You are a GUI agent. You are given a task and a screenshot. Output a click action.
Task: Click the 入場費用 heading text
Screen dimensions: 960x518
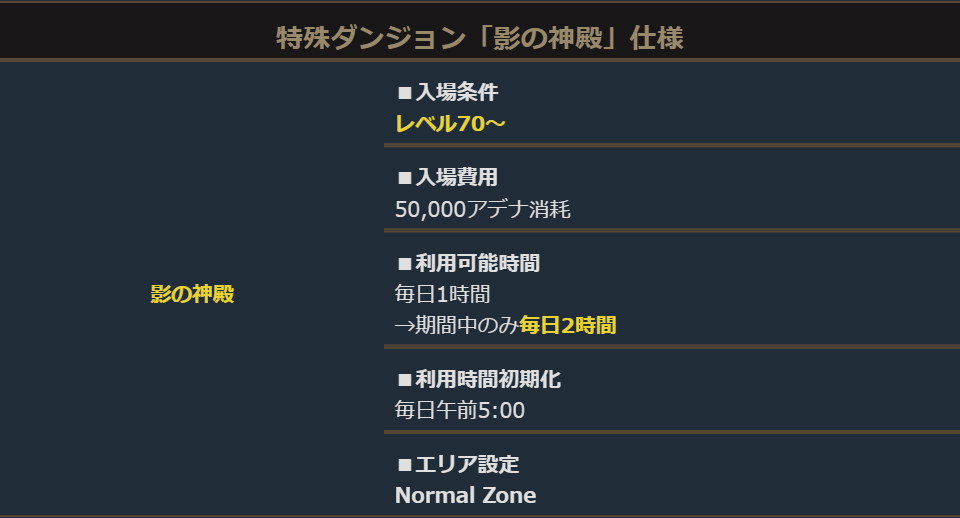(x=456, y=178)
